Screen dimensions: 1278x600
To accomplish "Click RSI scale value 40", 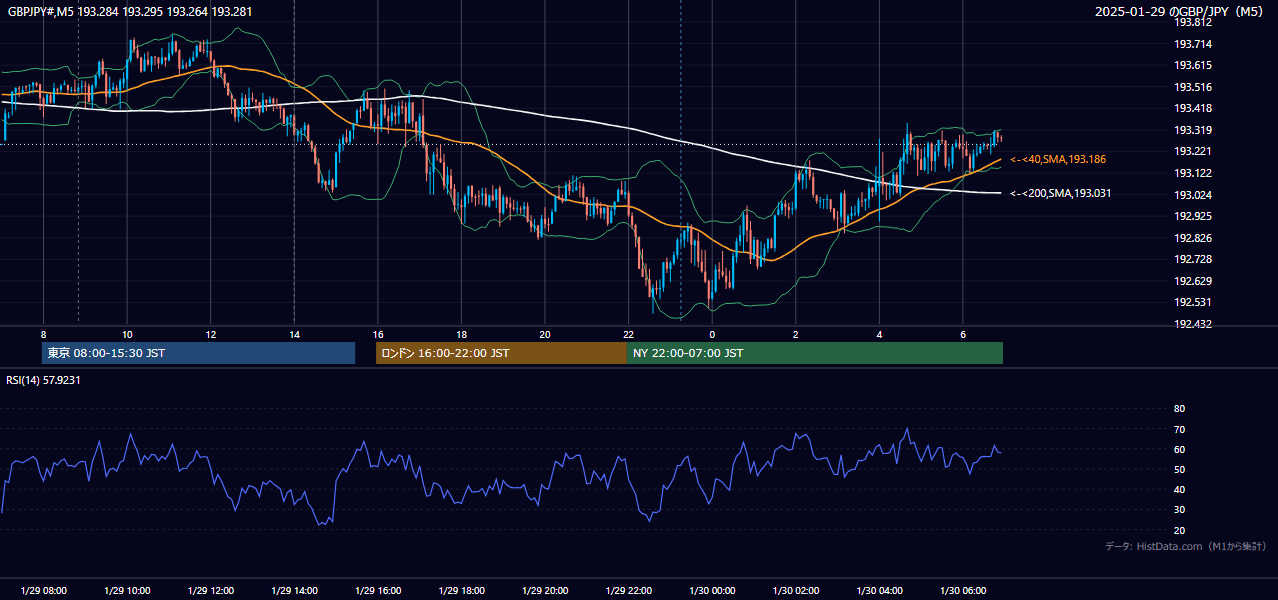I will 1179,489.
